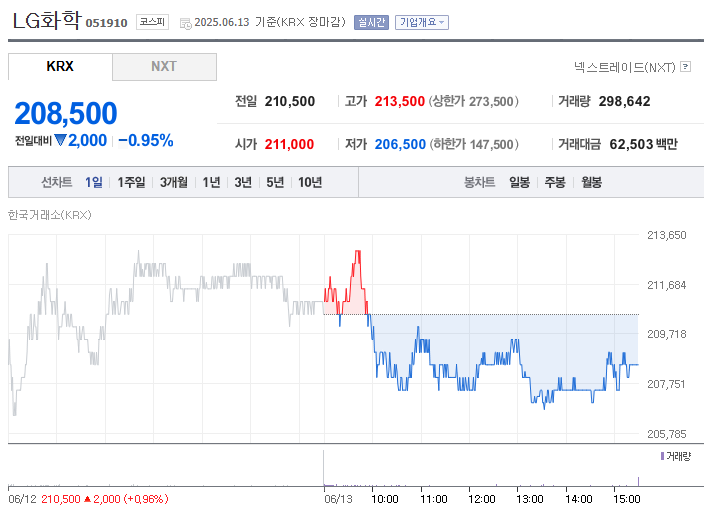Screen dimensions: 704x522
Task: Click the 15:00 time axis label
Action: click(x=627, y=499)
